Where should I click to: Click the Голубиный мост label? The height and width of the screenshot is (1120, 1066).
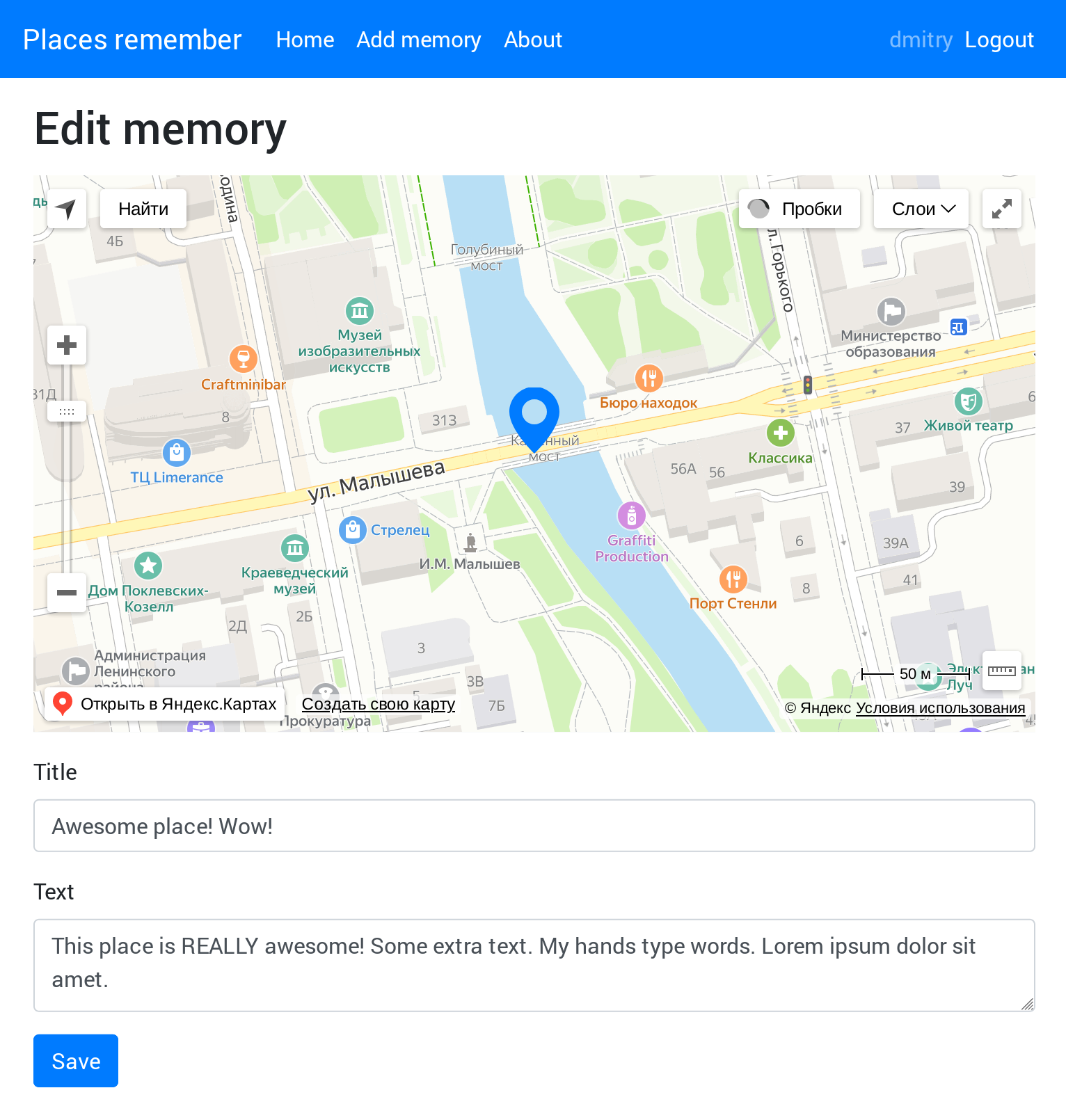[x=486, y=257]
